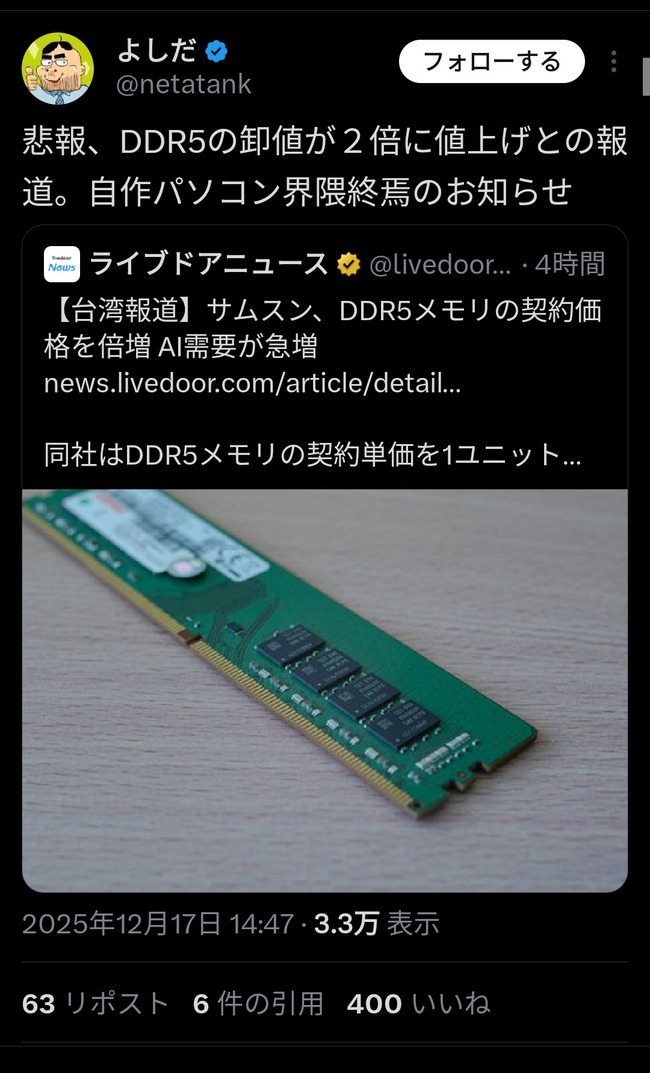Open quoted tweet text about サムスン DDR5
650x1073 pixels.
click(x=322, y=328)
